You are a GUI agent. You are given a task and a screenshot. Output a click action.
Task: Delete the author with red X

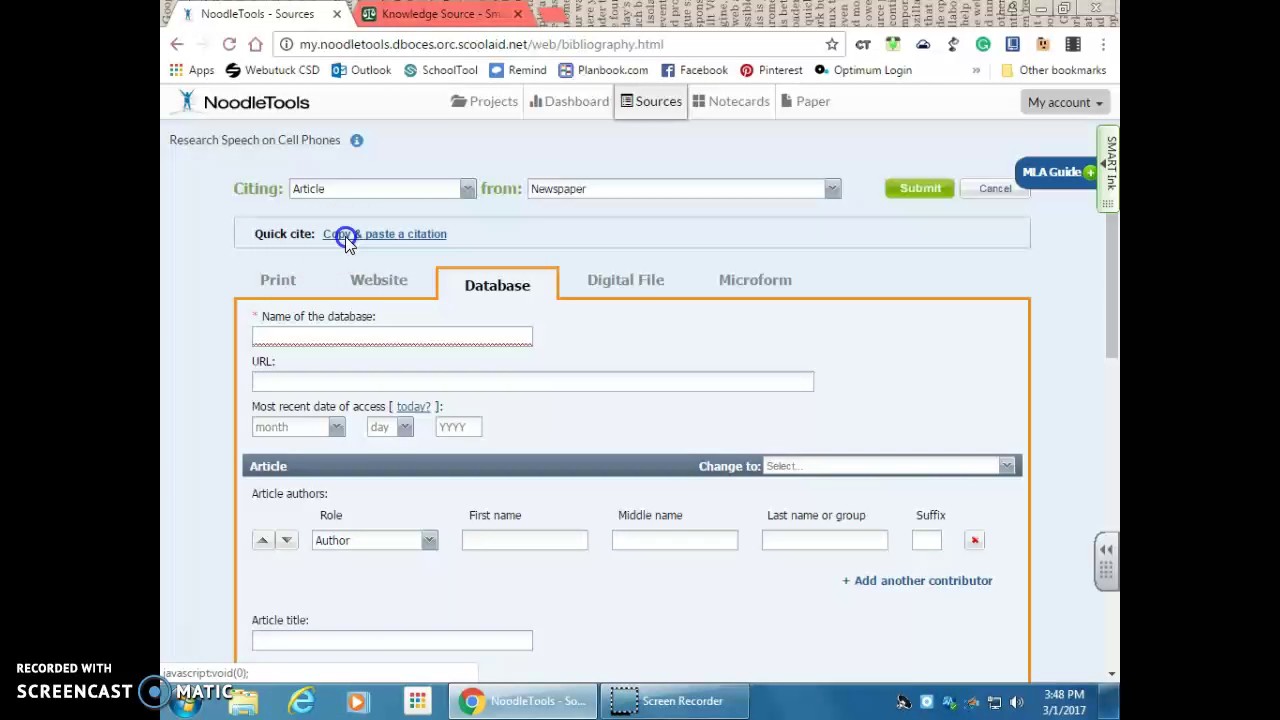(x=974, y=540)
